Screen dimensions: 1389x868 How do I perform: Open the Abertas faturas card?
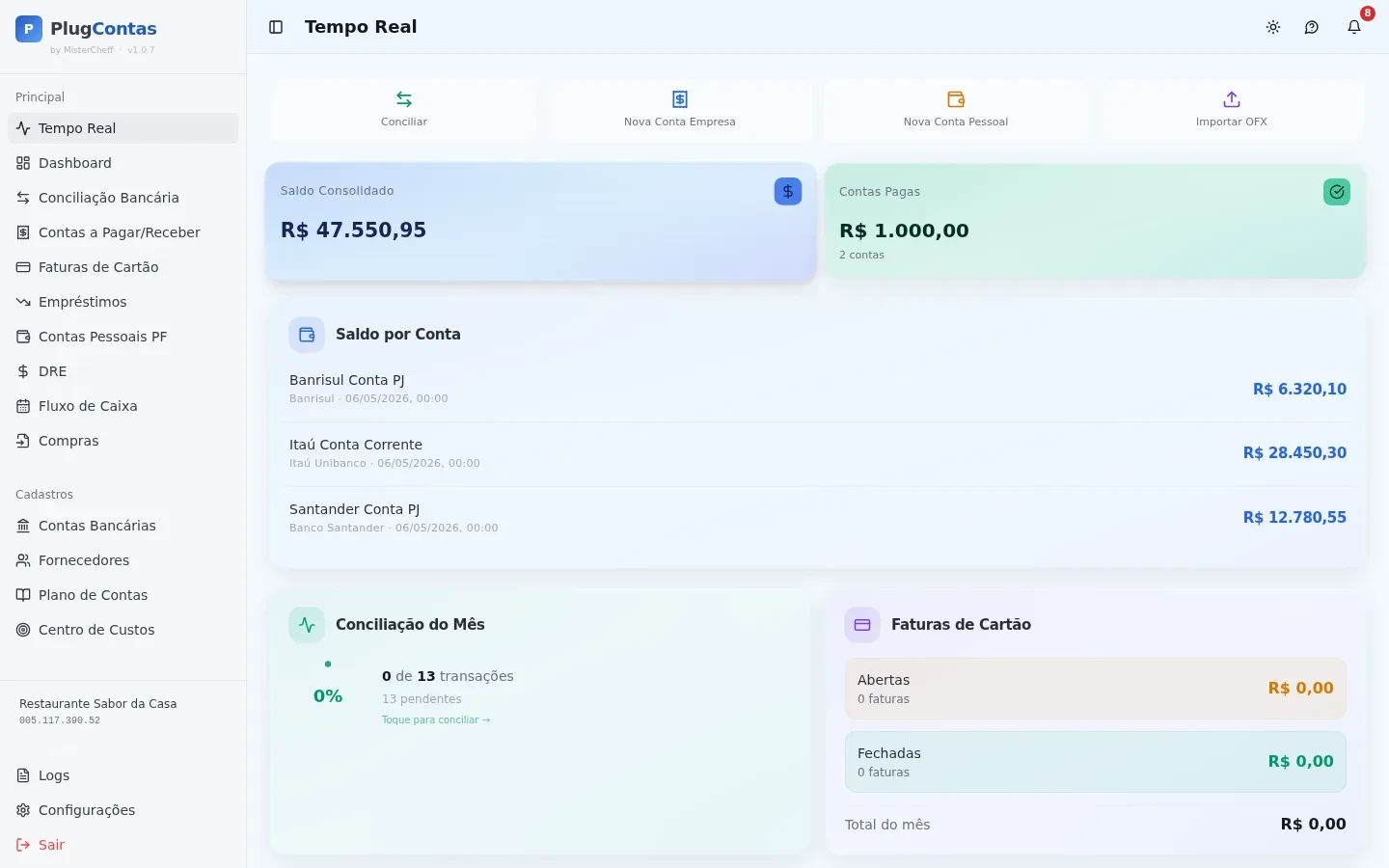click(1096, 689)
